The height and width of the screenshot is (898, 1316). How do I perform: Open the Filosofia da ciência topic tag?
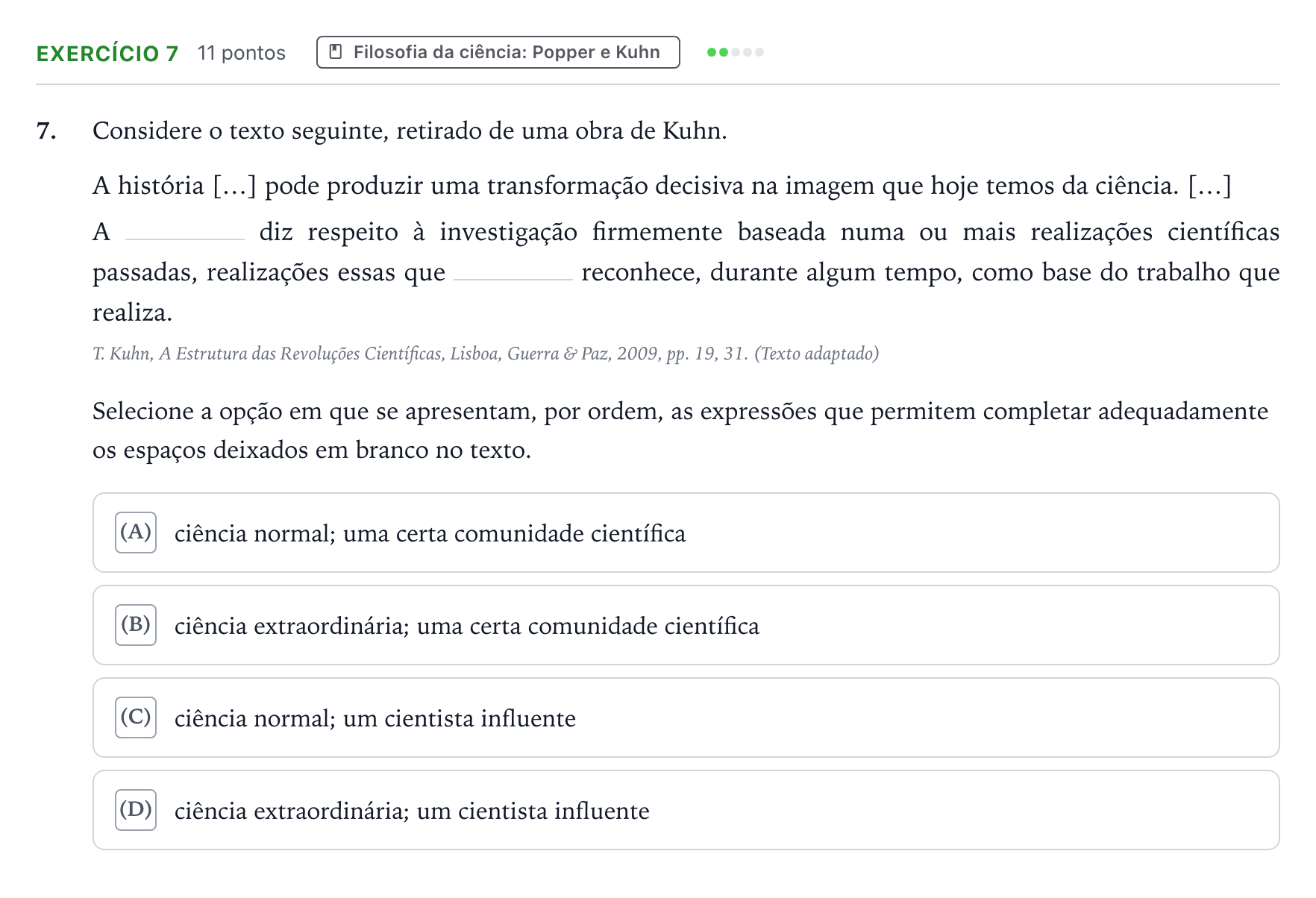click(x=498, y=52)
